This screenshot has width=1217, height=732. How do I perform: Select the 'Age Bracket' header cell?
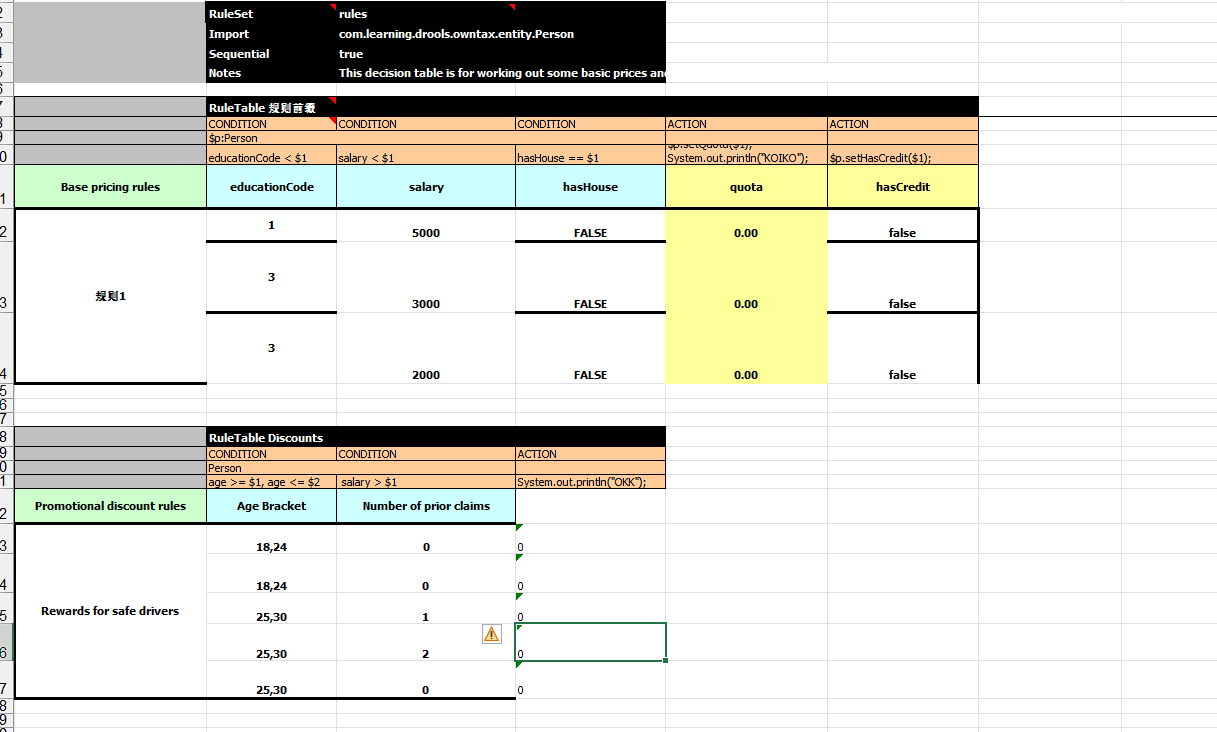(x=271, y=506)
